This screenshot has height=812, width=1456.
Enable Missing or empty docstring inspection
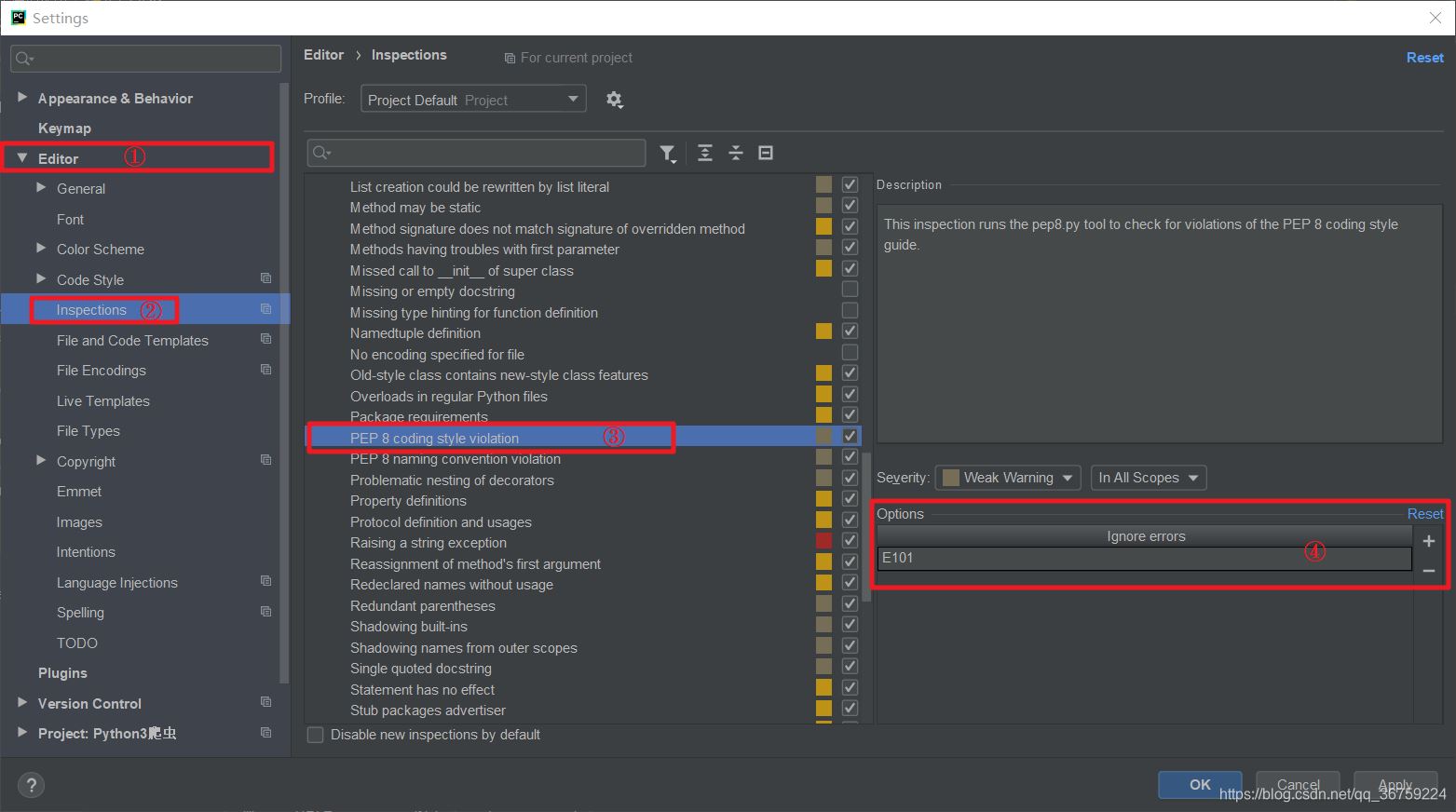850,291
